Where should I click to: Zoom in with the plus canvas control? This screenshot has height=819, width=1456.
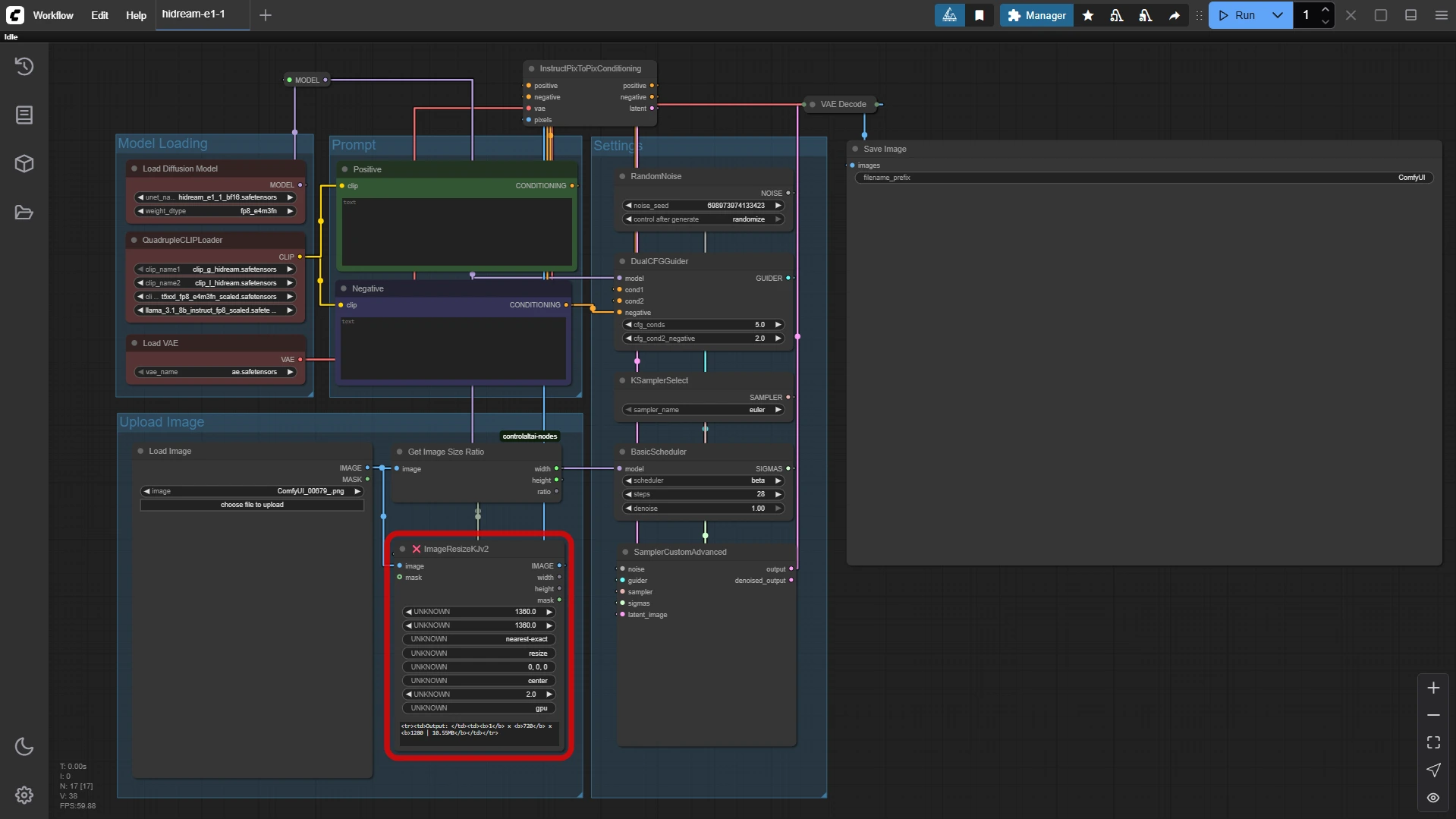[1433, 688]
